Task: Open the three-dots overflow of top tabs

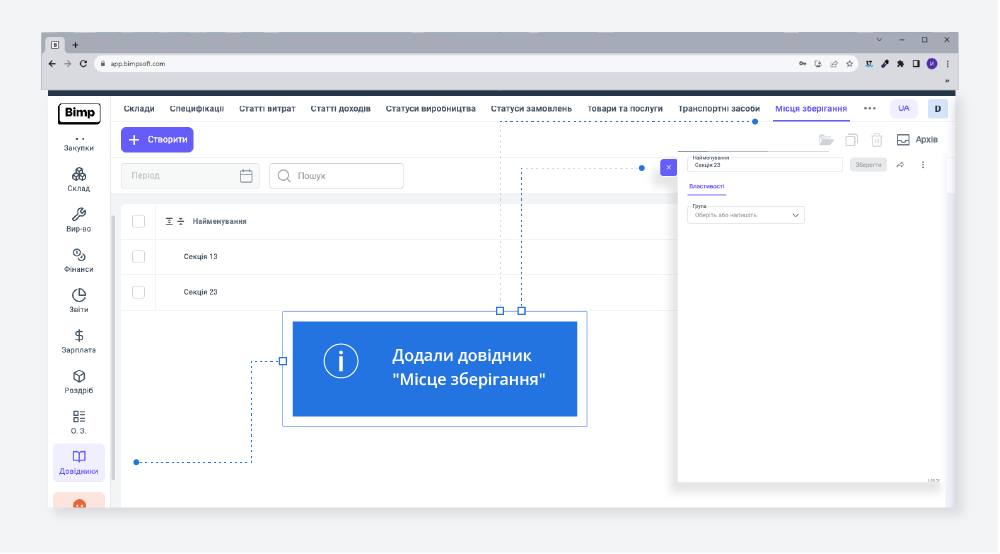Action: 869,108
